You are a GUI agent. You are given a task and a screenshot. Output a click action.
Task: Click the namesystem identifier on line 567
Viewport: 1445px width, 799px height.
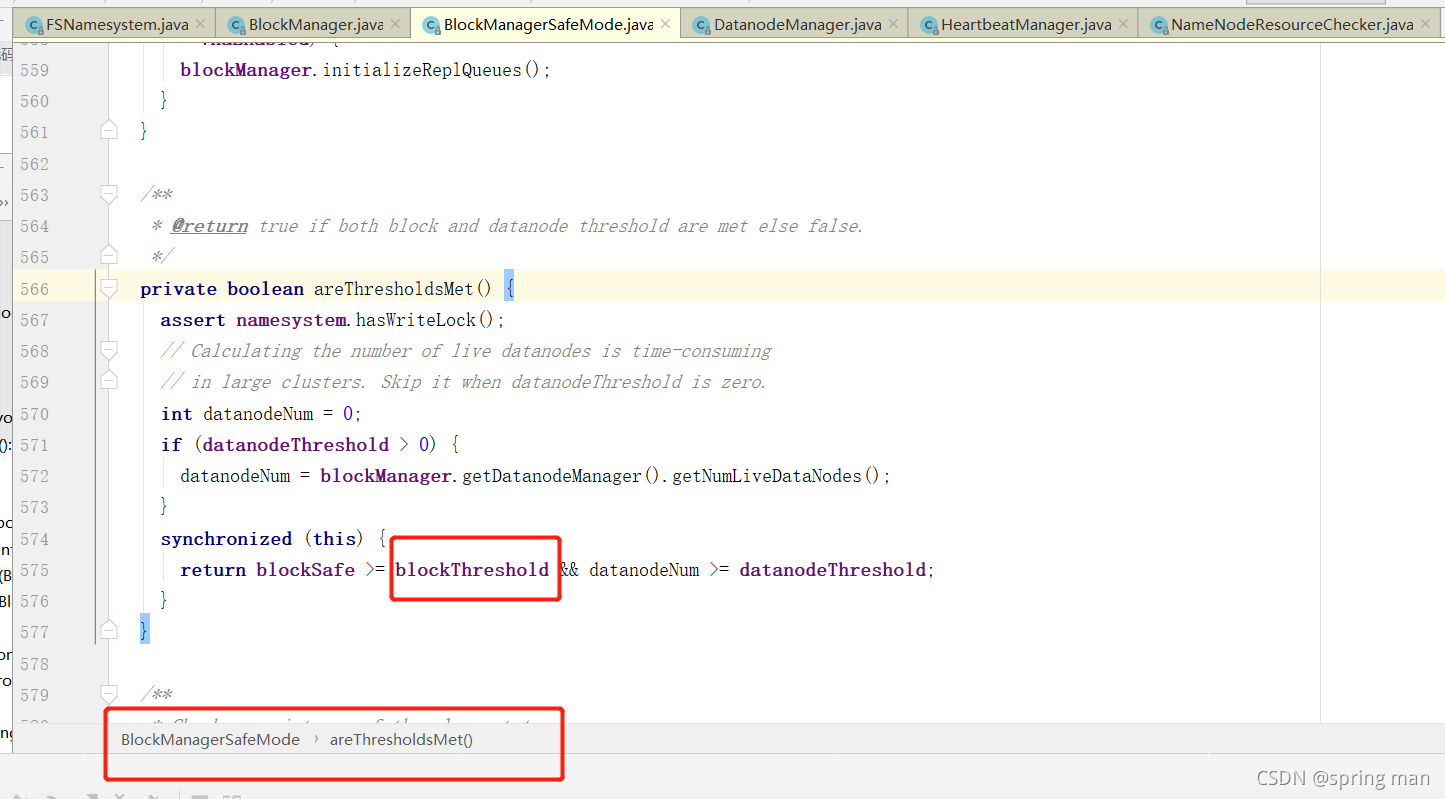[291, 320]
